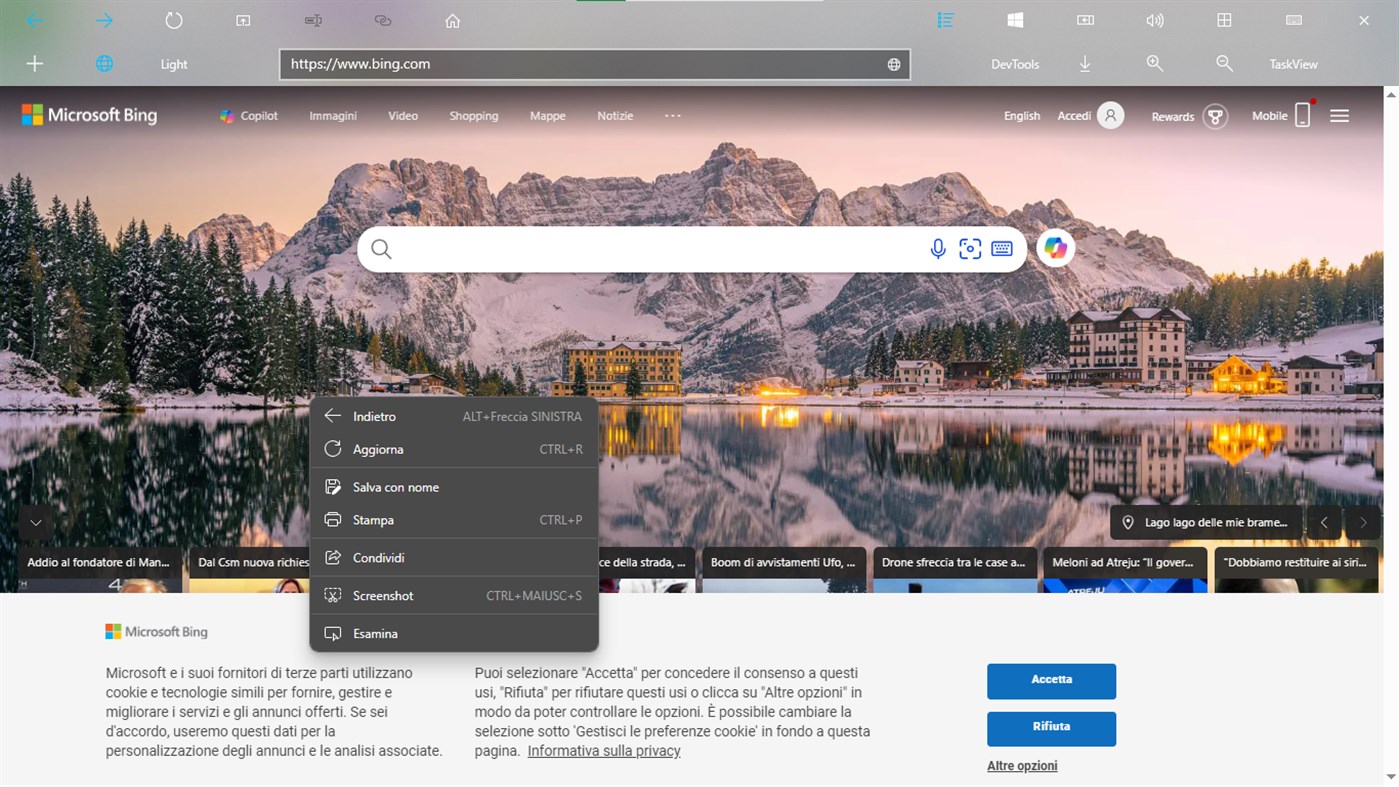Click the globe icon inside the address bar
Image resolution: width=1399 pixels, height=787 pixels.
coord(894,64)
